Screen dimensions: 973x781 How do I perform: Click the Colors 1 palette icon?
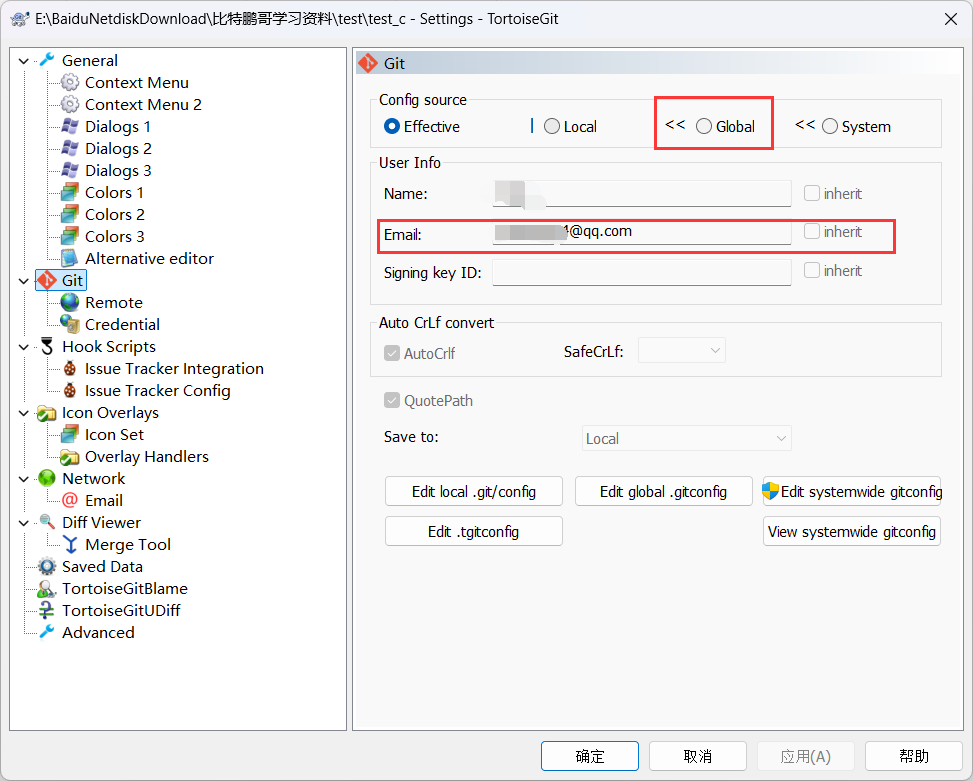click(x=70, y=192)
